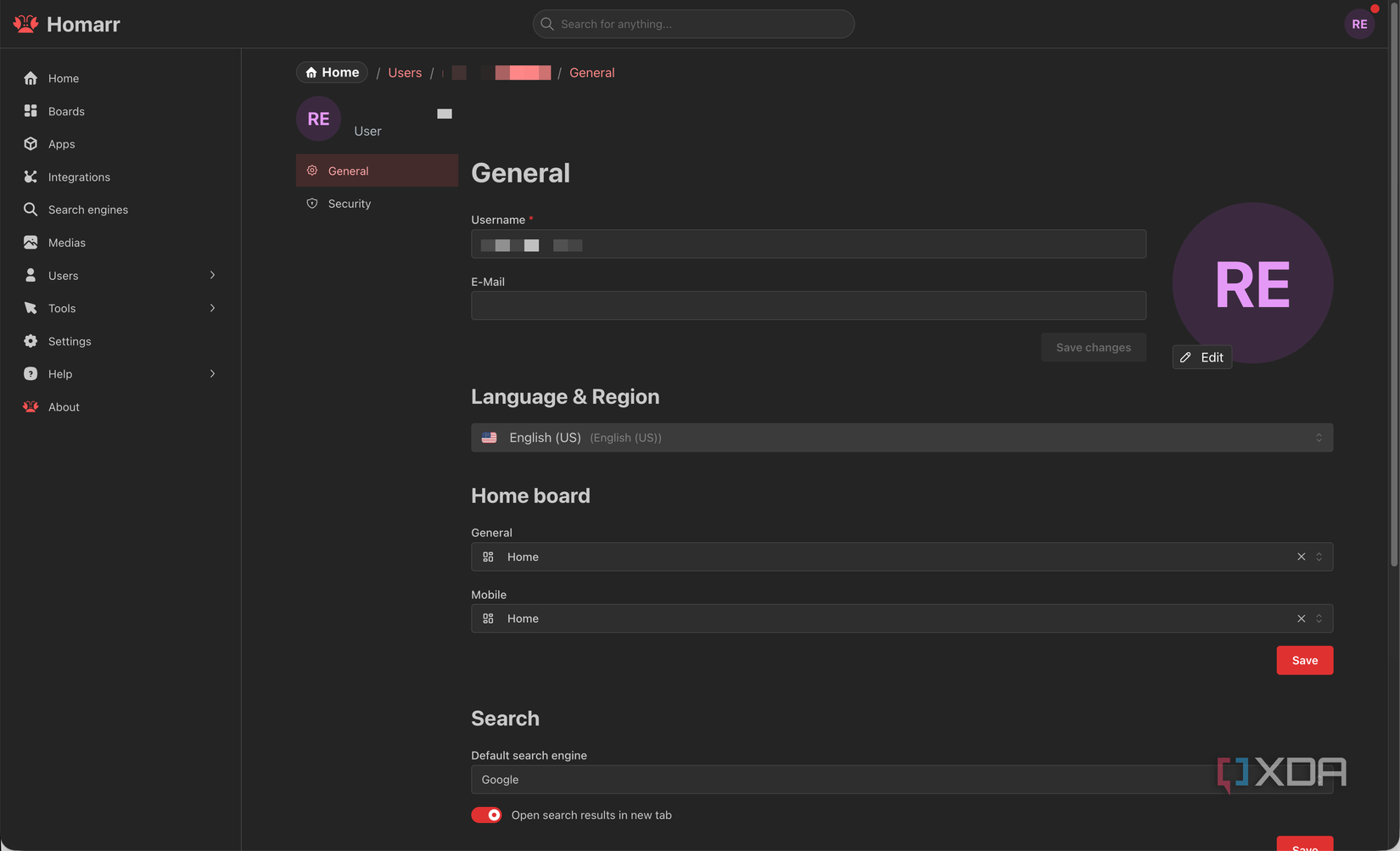Click the Homarr logo icon
The image size is (1400, 851).
[x=26, y=24]
